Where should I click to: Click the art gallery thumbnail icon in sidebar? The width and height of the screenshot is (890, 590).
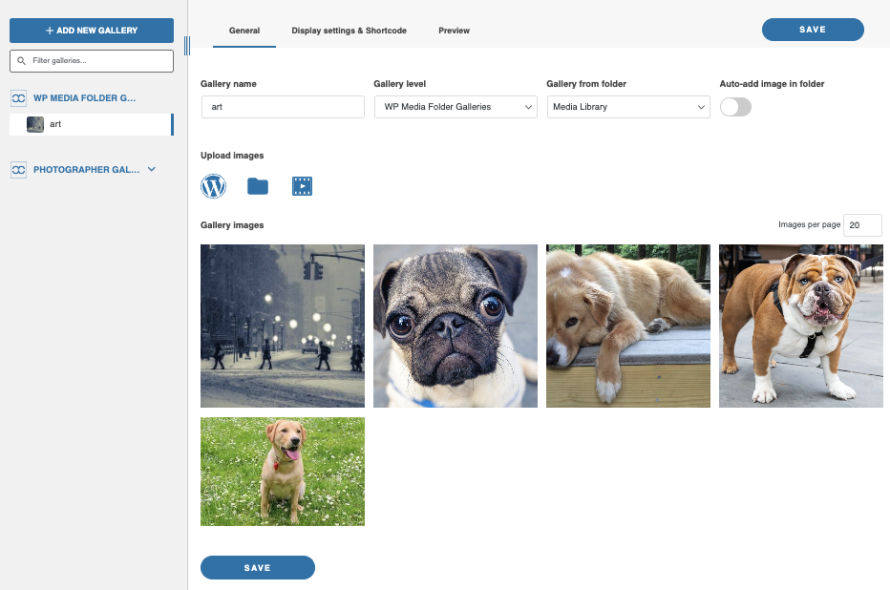(35, 125)
